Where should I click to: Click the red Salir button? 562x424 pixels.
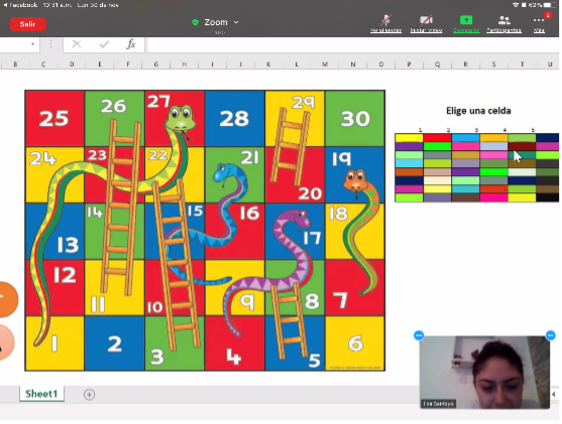[x=28, y=24]
